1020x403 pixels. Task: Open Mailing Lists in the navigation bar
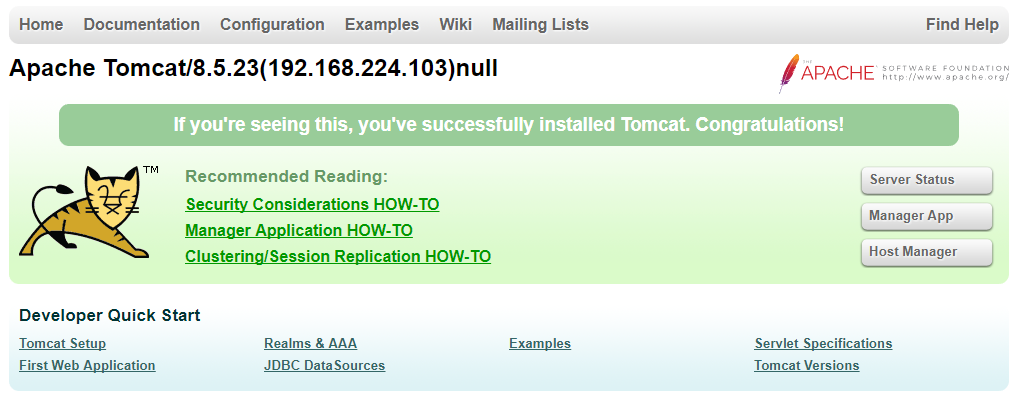tap(541, 25)
